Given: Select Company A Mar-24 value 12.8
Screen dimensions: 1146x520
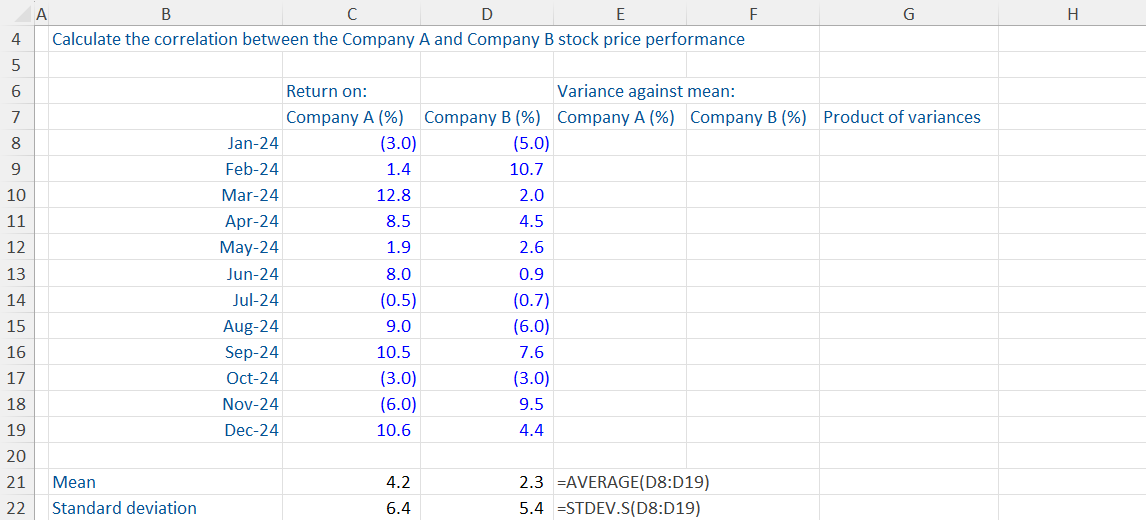Looking at the screenshot, I should pyautogui.click(x=352, y=195).
